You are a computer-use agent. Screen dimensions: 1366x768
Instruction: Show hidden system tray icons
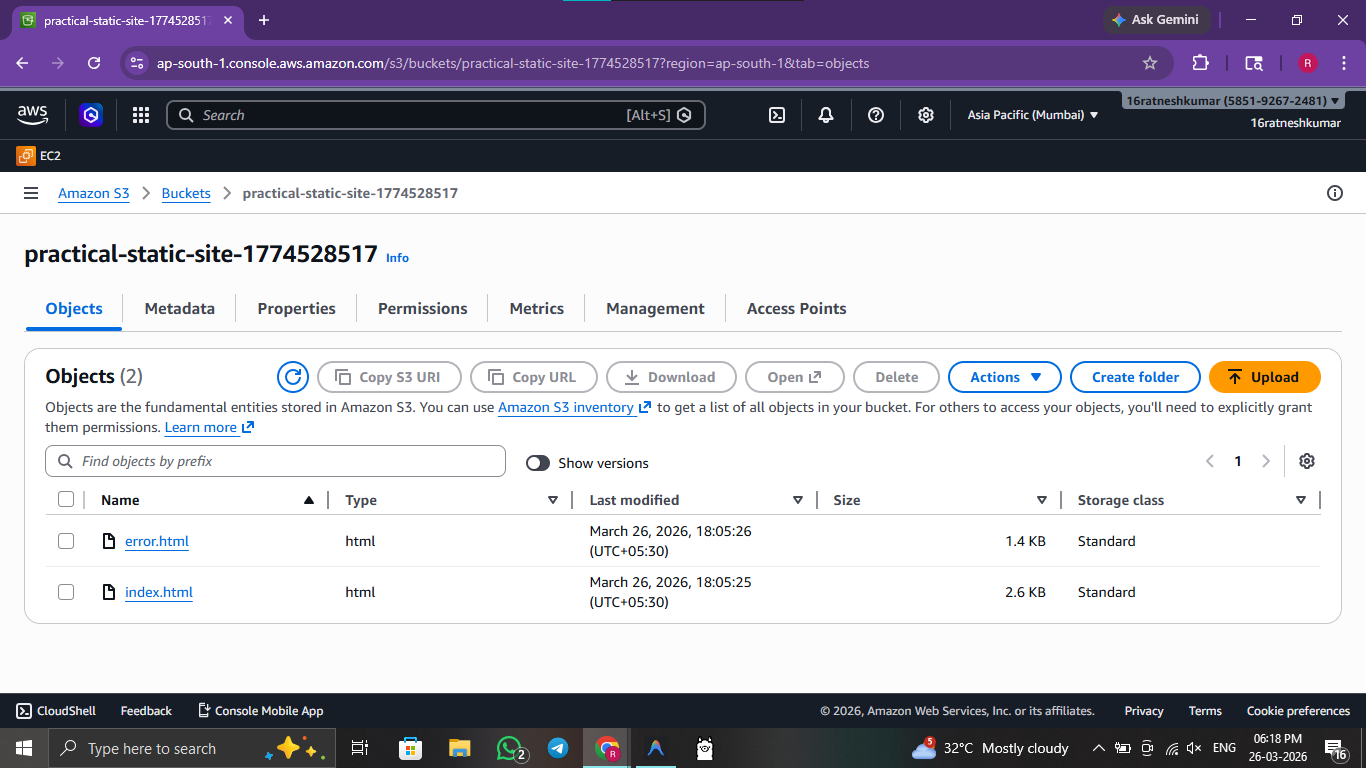(1099, 748)
